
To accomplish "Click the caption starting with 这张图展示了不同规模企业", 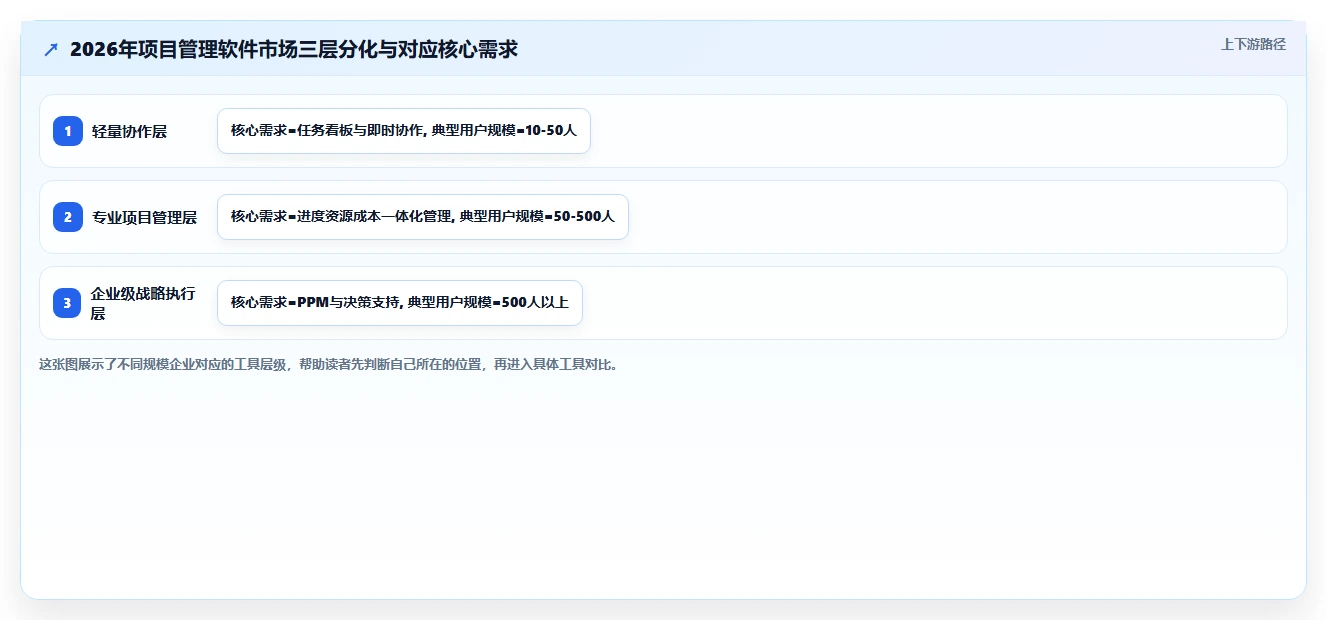I will 328,364.
